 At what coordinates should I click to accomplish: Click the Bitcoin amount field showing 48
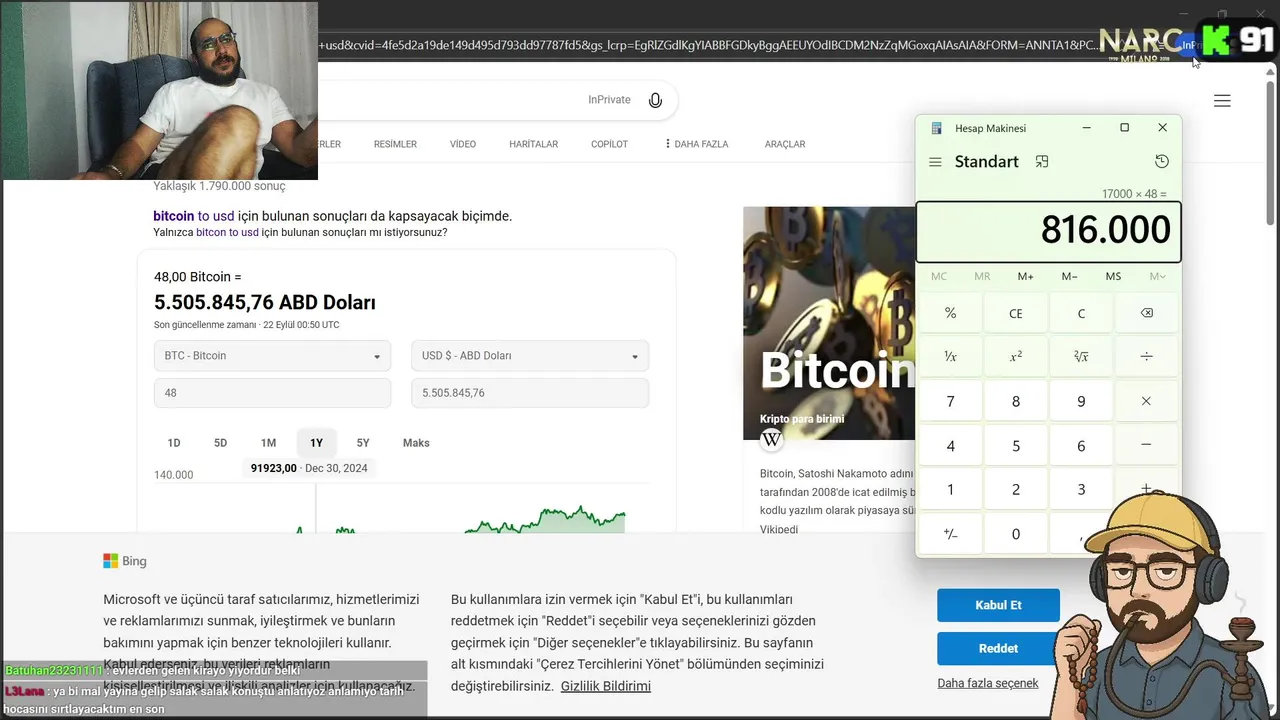(x=272, y=393)
